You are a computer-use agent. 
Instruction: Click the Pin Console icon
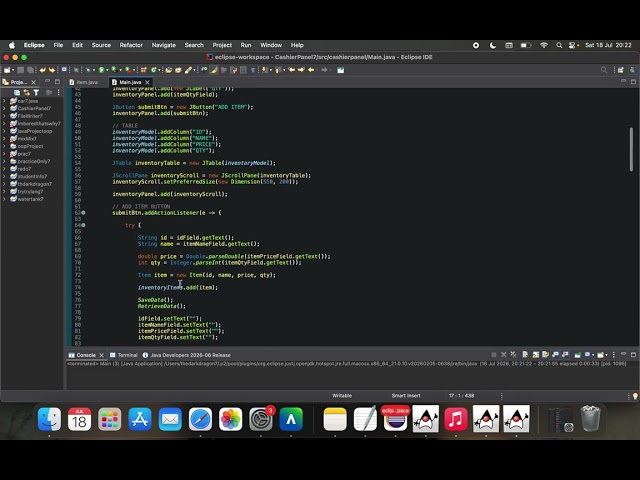tap(578, 355)
